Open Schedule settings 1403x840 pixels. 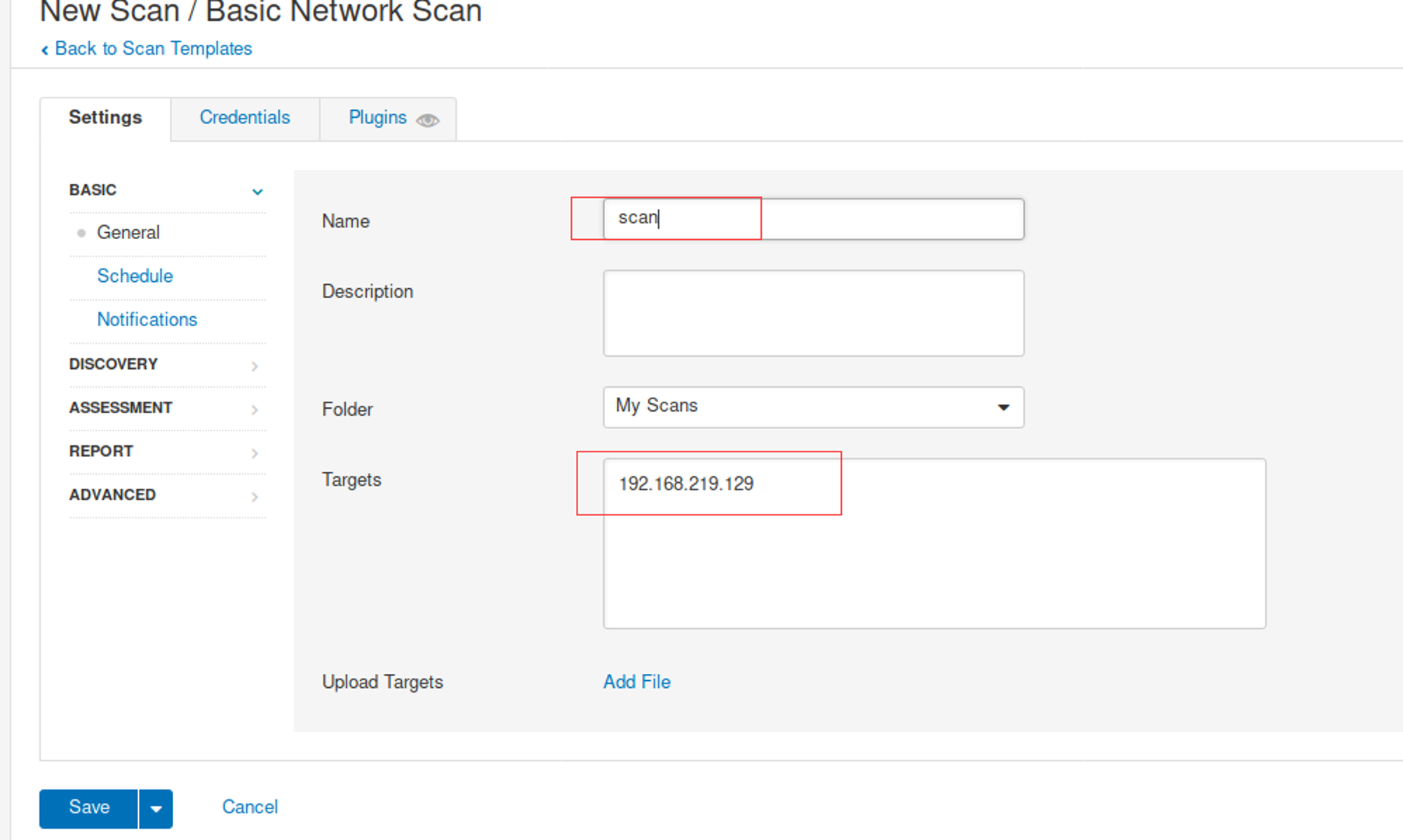tap(135, 276)
